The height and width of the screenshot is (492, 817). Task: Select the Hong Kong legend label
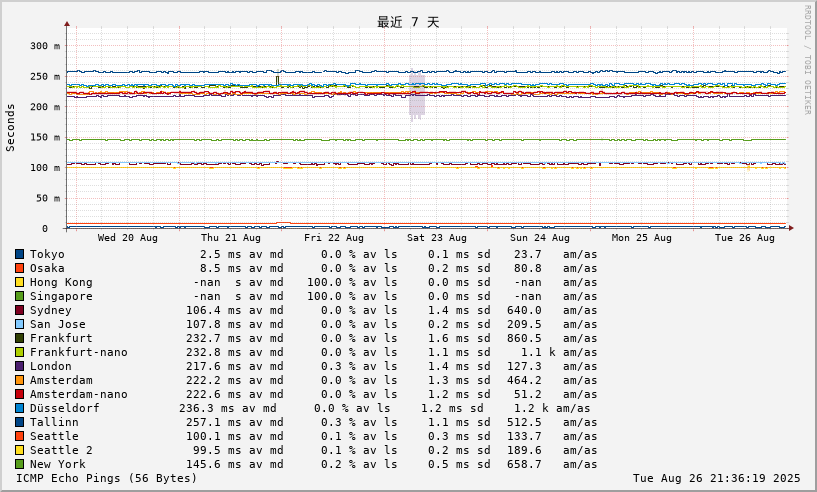tap(61, 282)
